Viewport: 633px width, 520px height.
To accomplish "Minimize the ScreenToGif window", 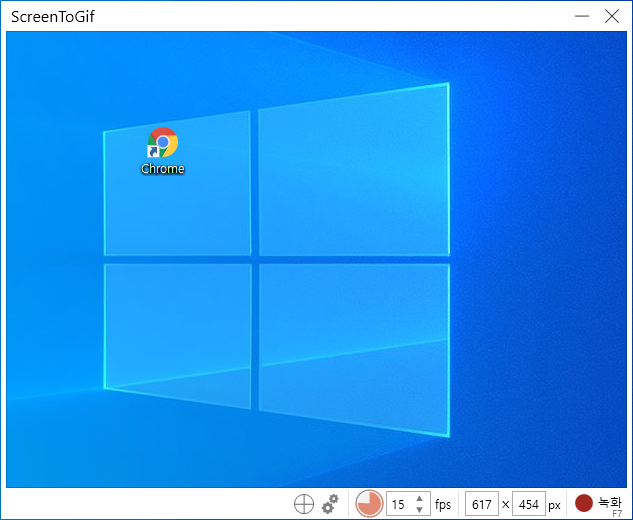I will point(582,16).
